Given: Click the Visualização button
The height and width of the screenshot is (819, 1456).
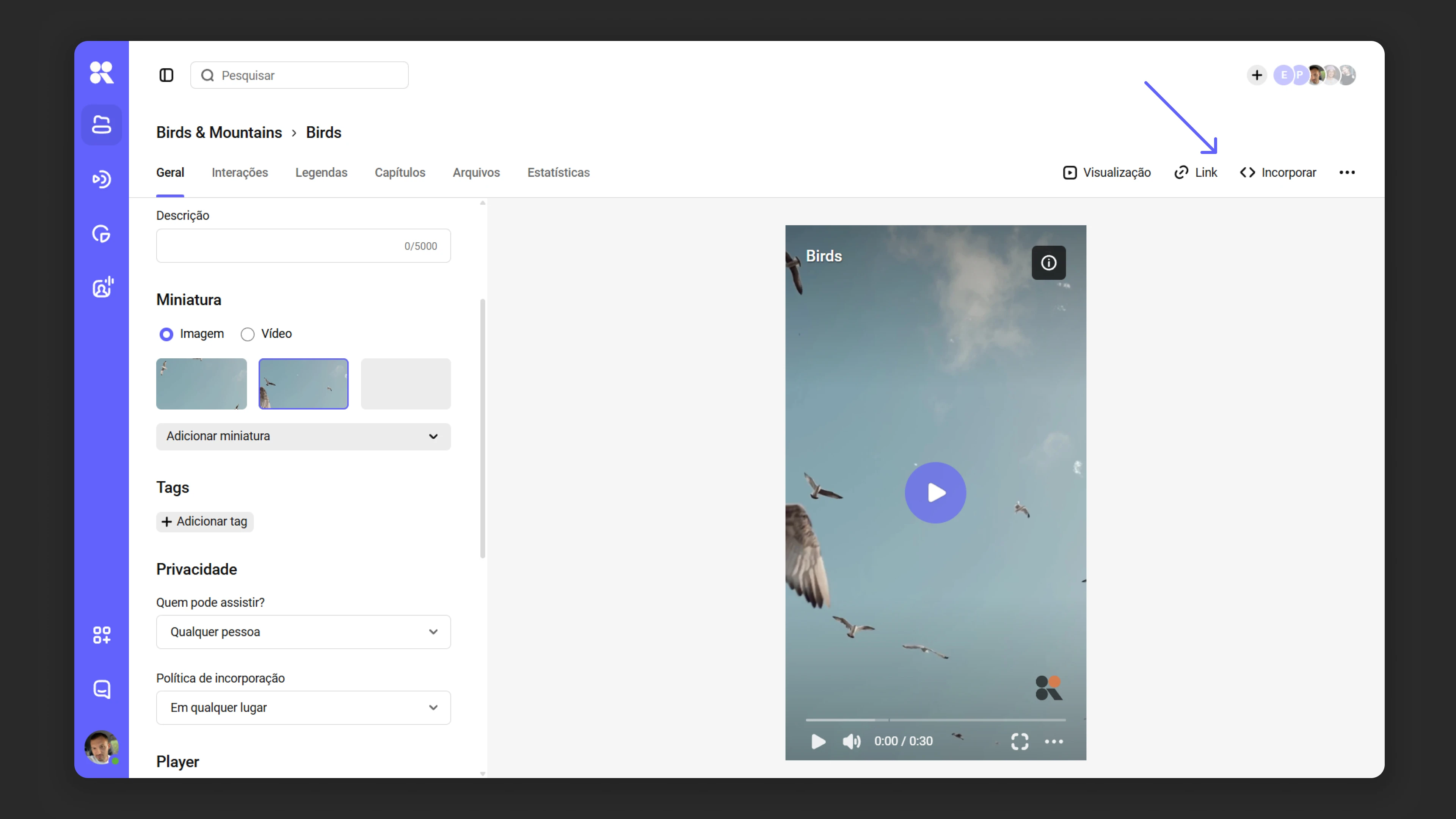Looking at the screenshot, I should (1106, 173).
